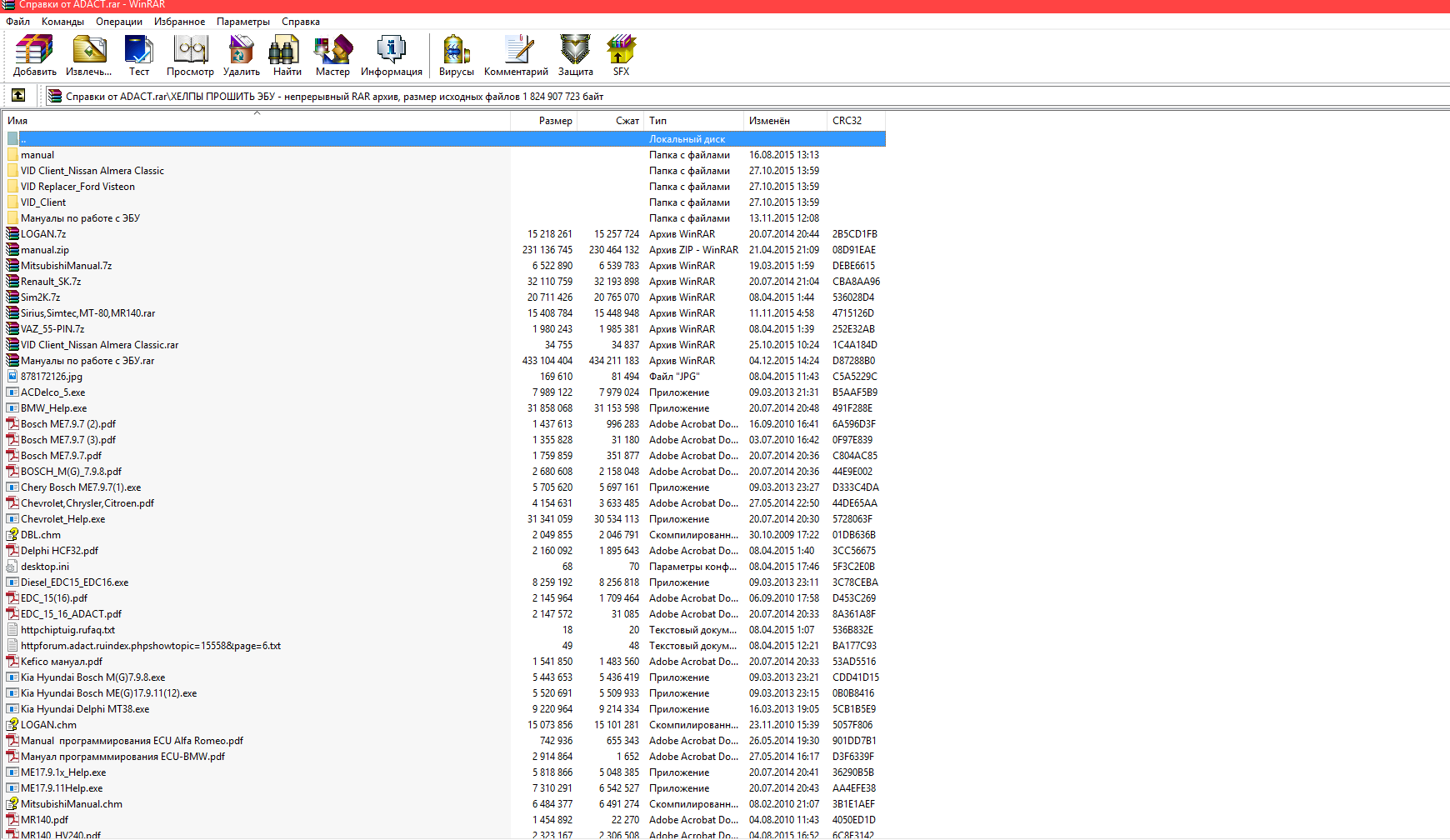Sort files by Изменён column header

point(785,121)
